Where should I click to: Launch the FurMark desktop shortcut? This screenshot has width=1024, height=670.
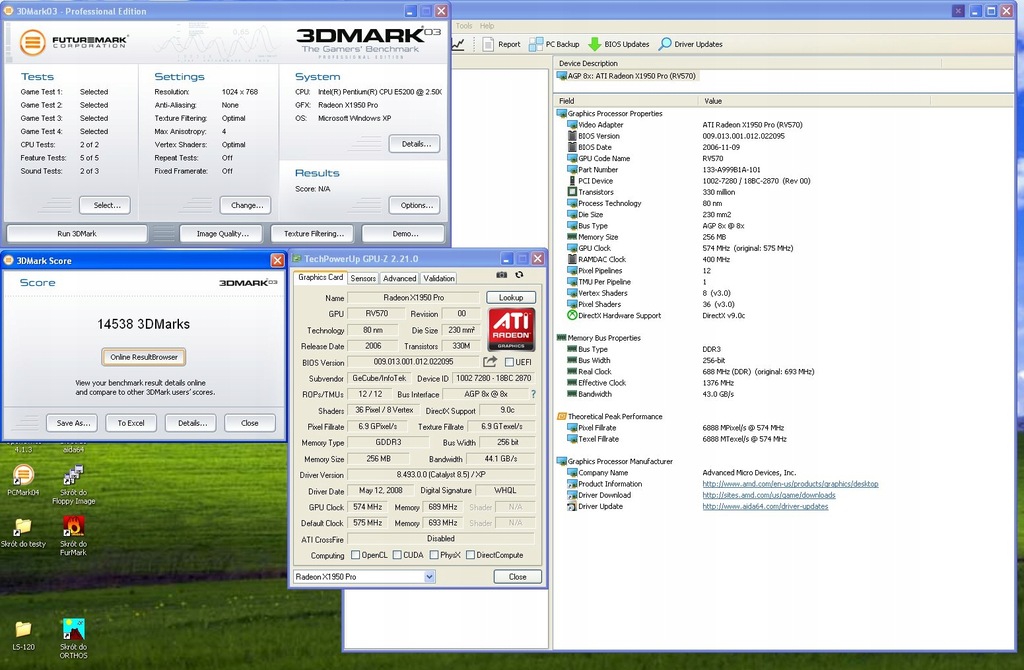(x=73, y=527)
